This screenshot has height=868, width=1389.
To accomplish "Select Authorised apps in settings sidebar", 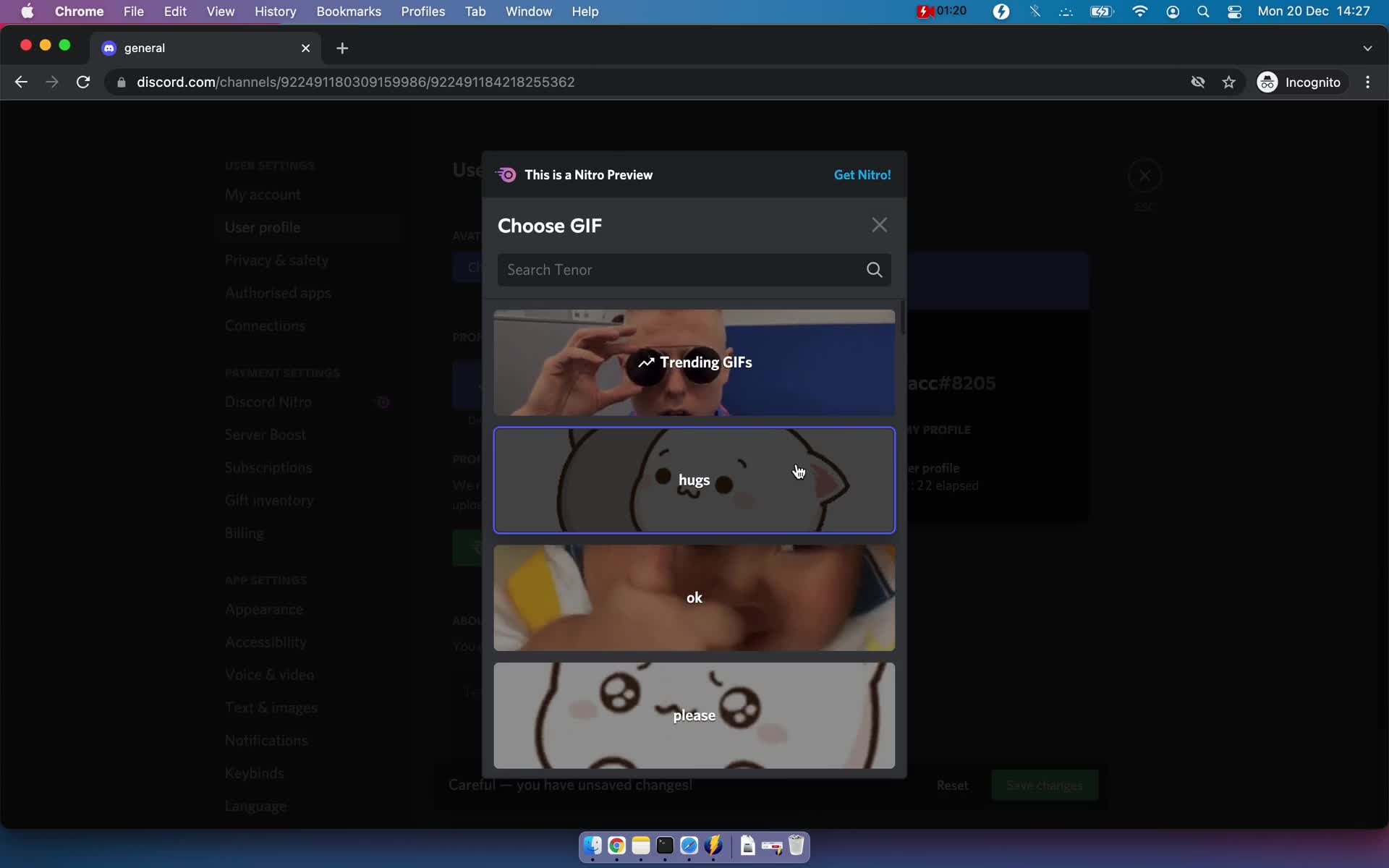I will coord(278,293).
